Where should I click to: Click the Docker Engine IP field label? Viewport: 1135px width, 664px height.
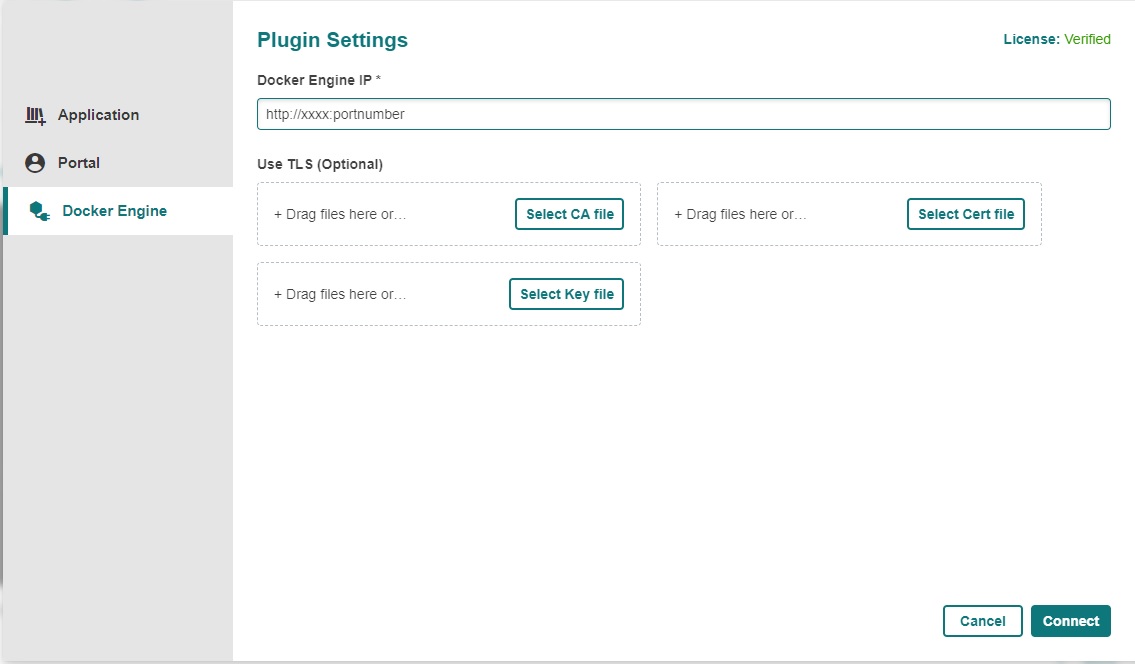[x=319, y=80]
